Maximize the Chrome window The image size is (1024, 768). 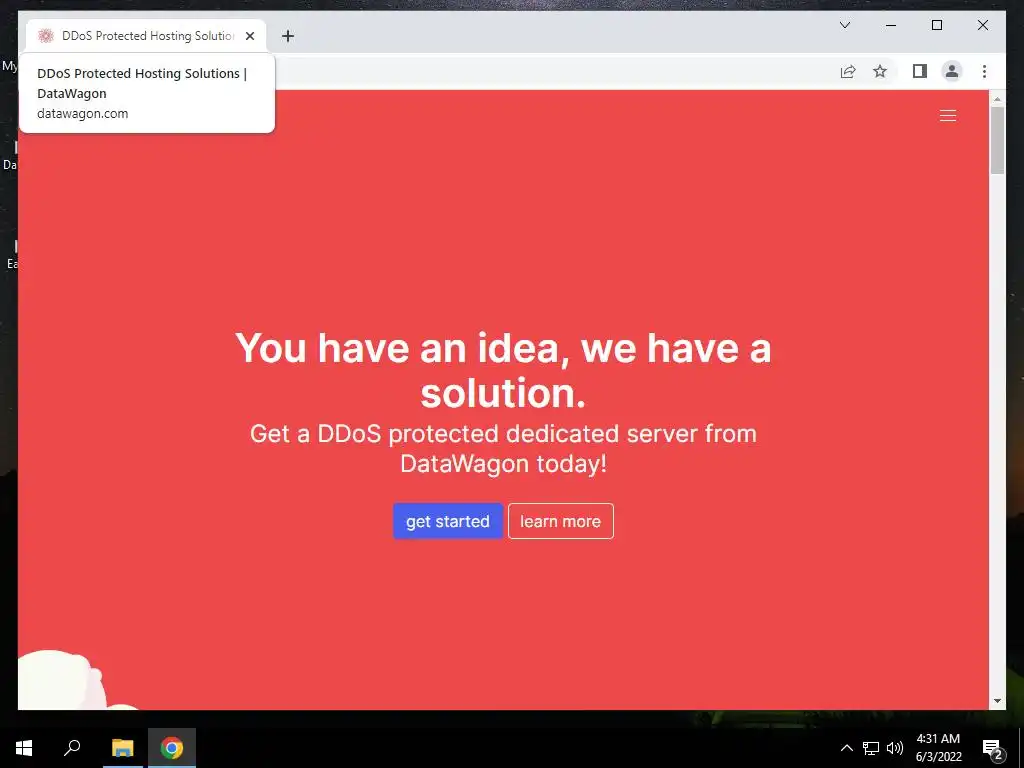[936, 25]
